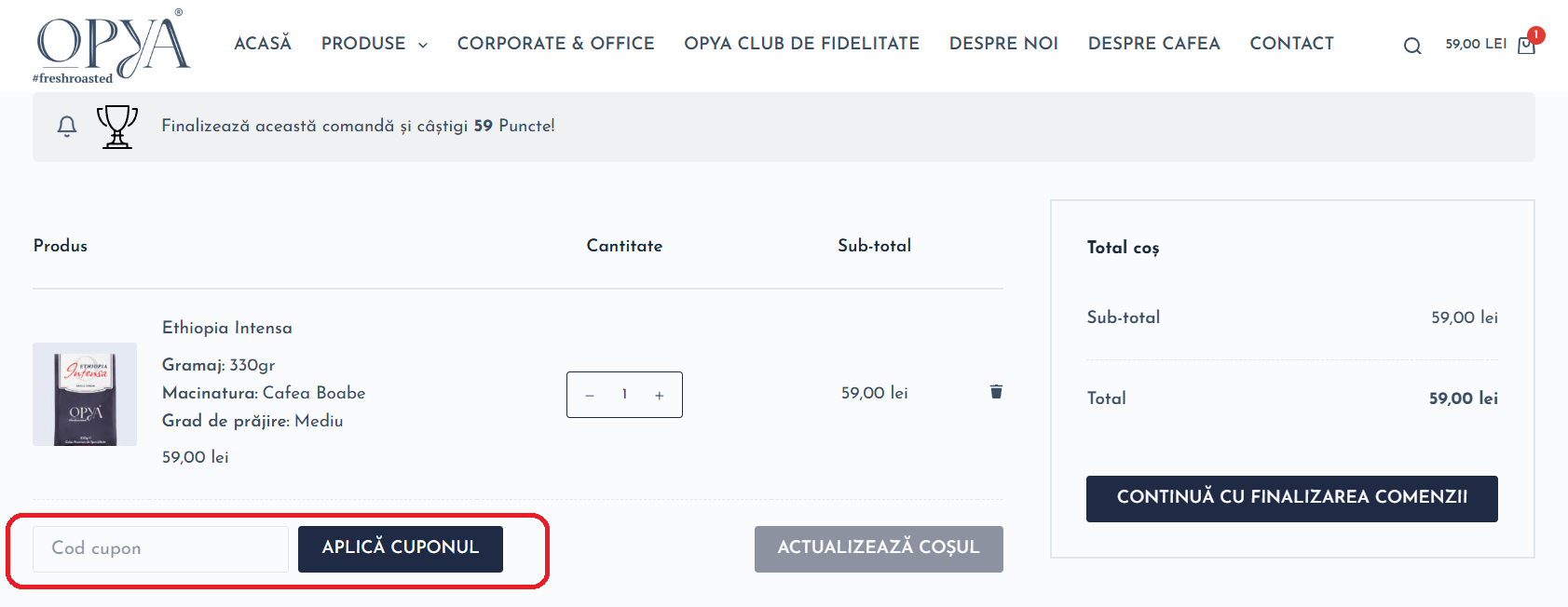Click the red cart item count badge

[x=1535, y=34]
